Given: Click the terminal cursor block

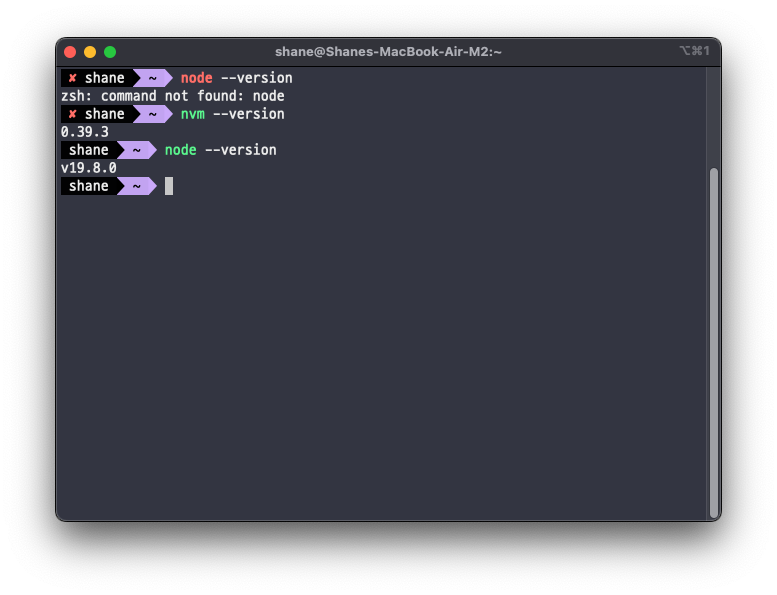Looking at the screenshot, I should (x=169, y=186).
